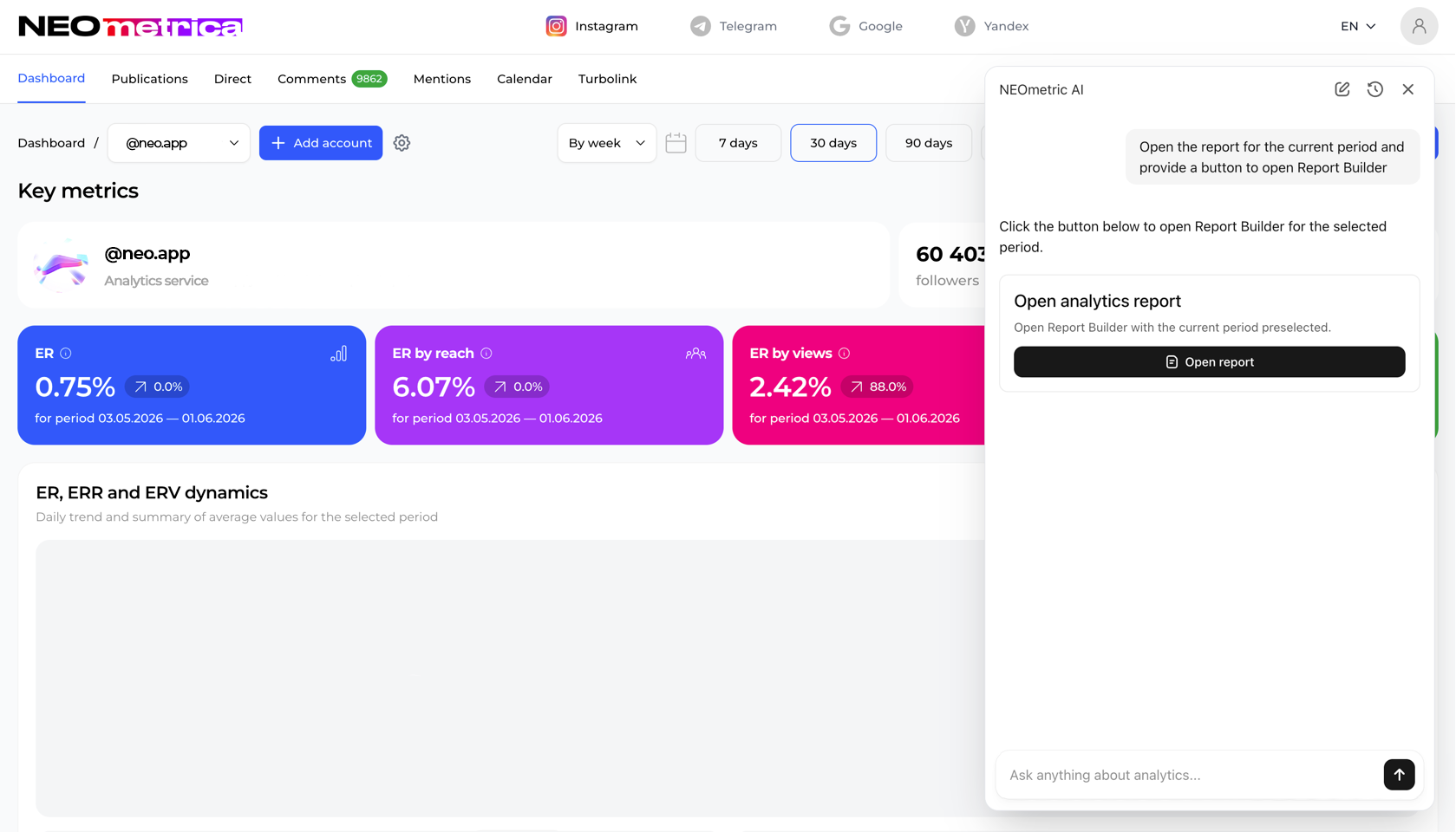Image resolution: width=1456 pixels, height=832 pixels.
Task: Click Dashboard breadcrumb link
Action: (51, 143)
